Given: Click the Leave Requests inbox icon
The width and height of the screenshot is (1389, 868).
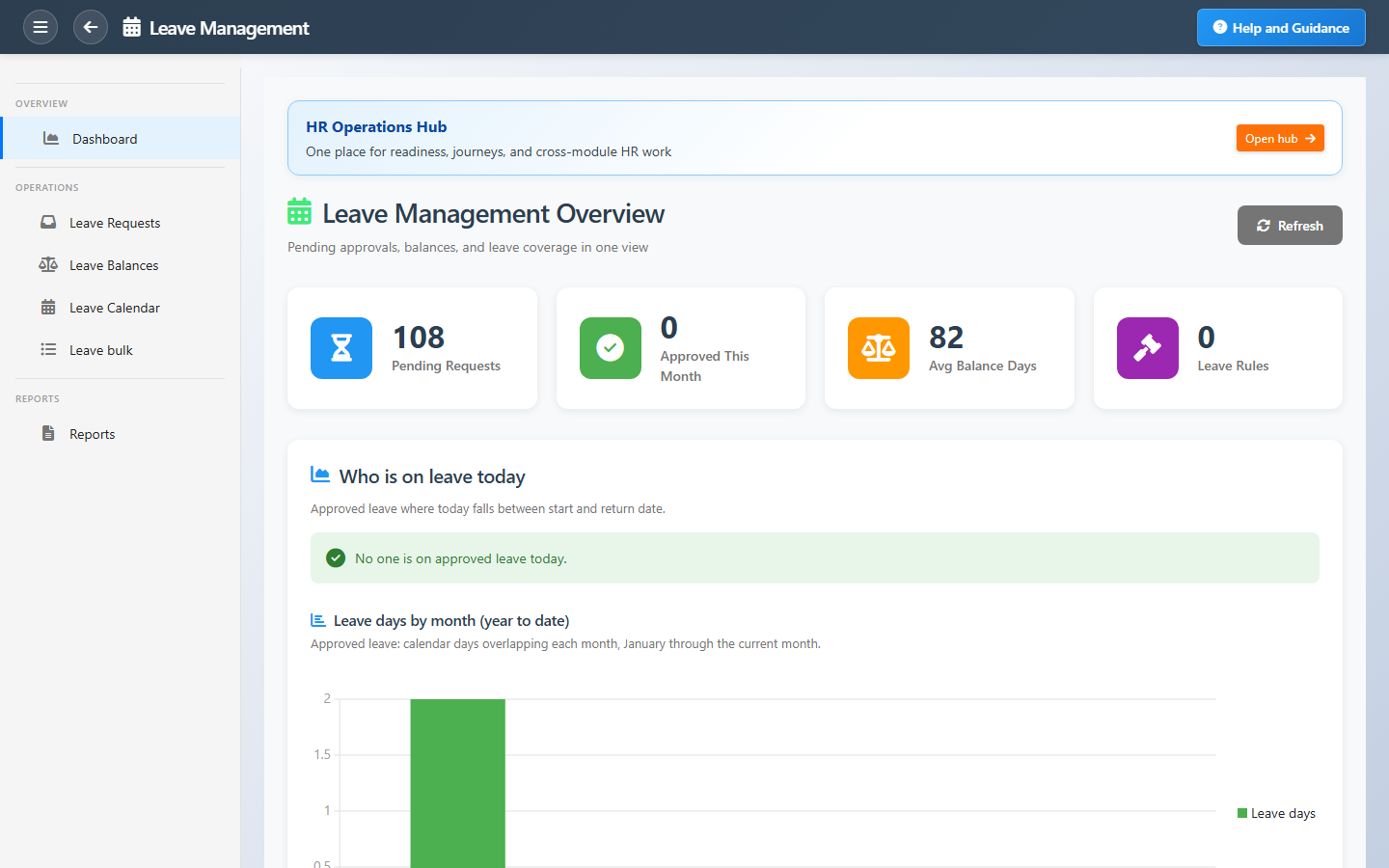Looking at the screenshot, I should (x=48, y=222).
